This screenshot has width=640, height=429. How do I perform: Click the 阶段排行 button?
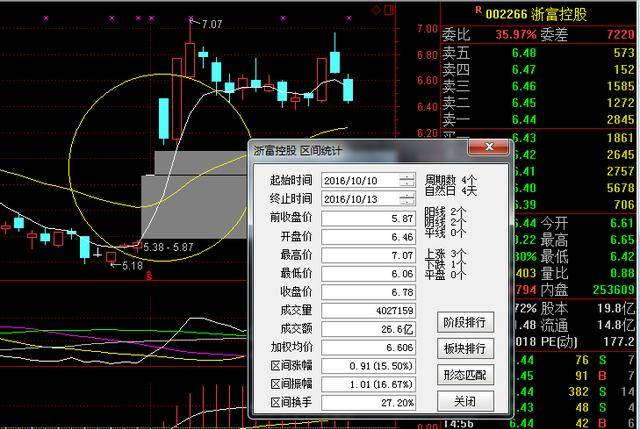(465, 322)
